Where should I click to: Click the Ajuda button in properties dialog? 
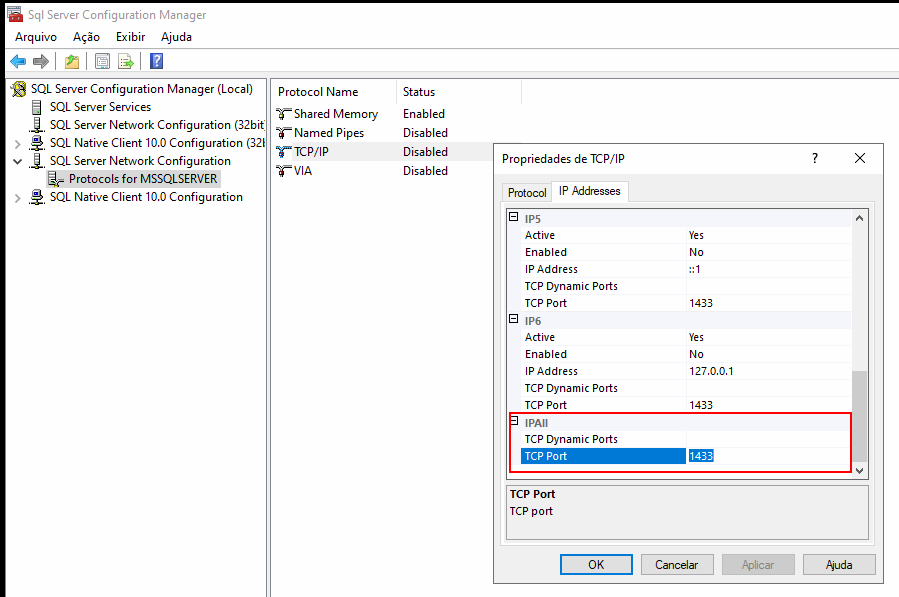point(838,564)
